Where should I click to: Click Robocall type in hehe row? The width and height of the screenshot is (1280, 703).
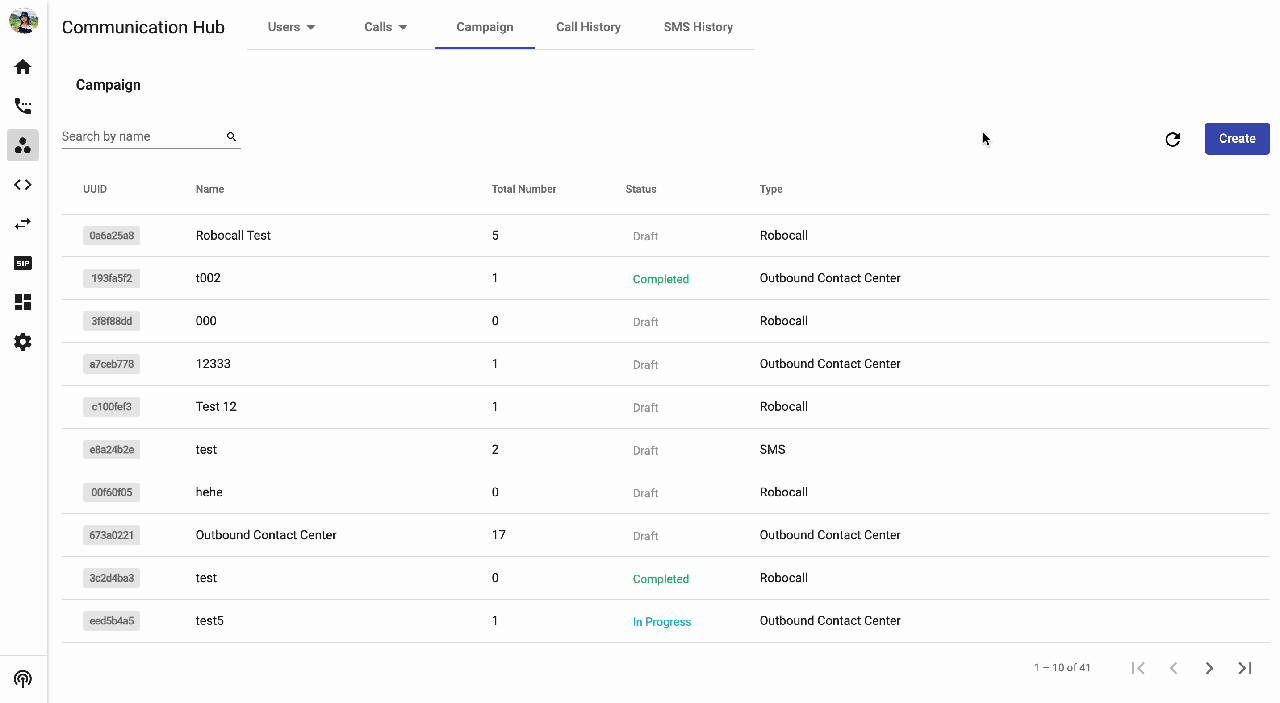(x=783, y=492)
